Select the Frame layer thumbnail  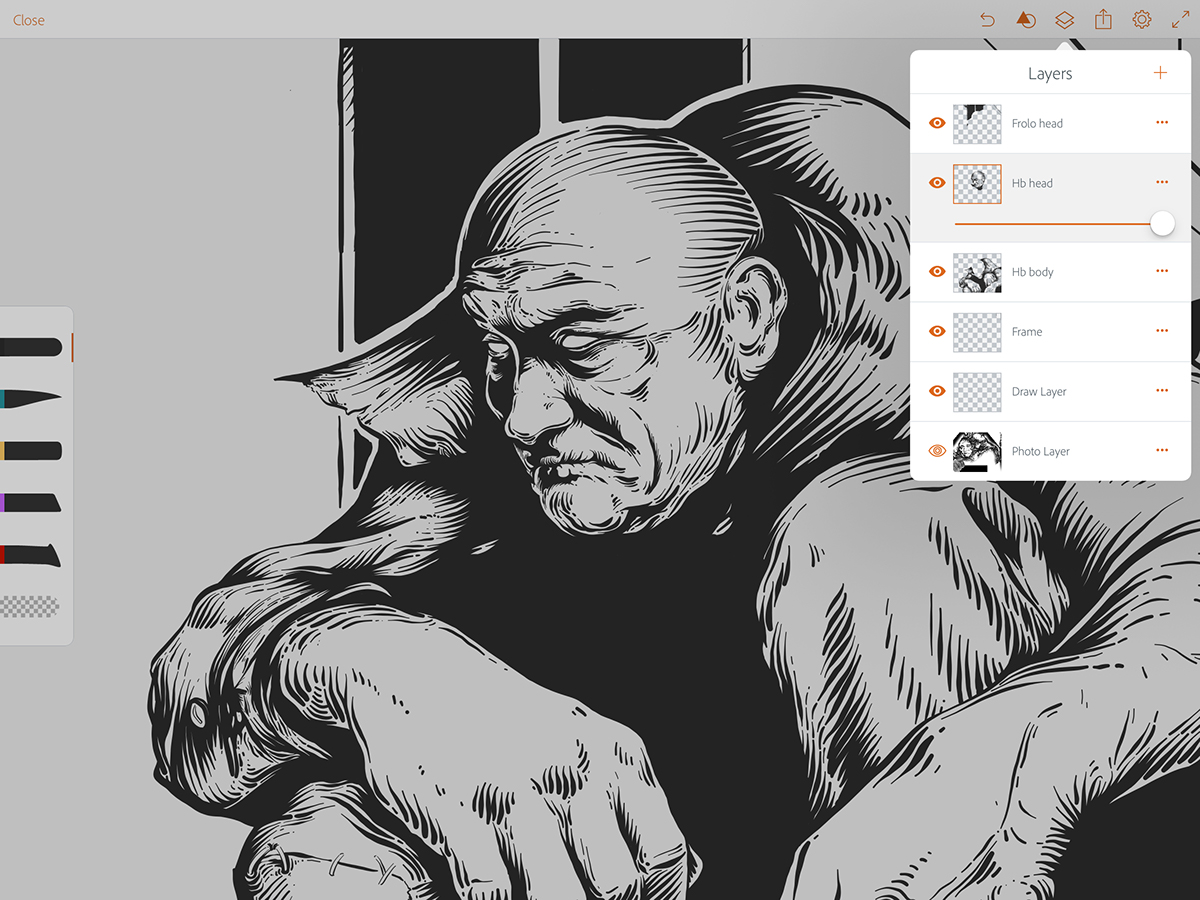(977, 332)
